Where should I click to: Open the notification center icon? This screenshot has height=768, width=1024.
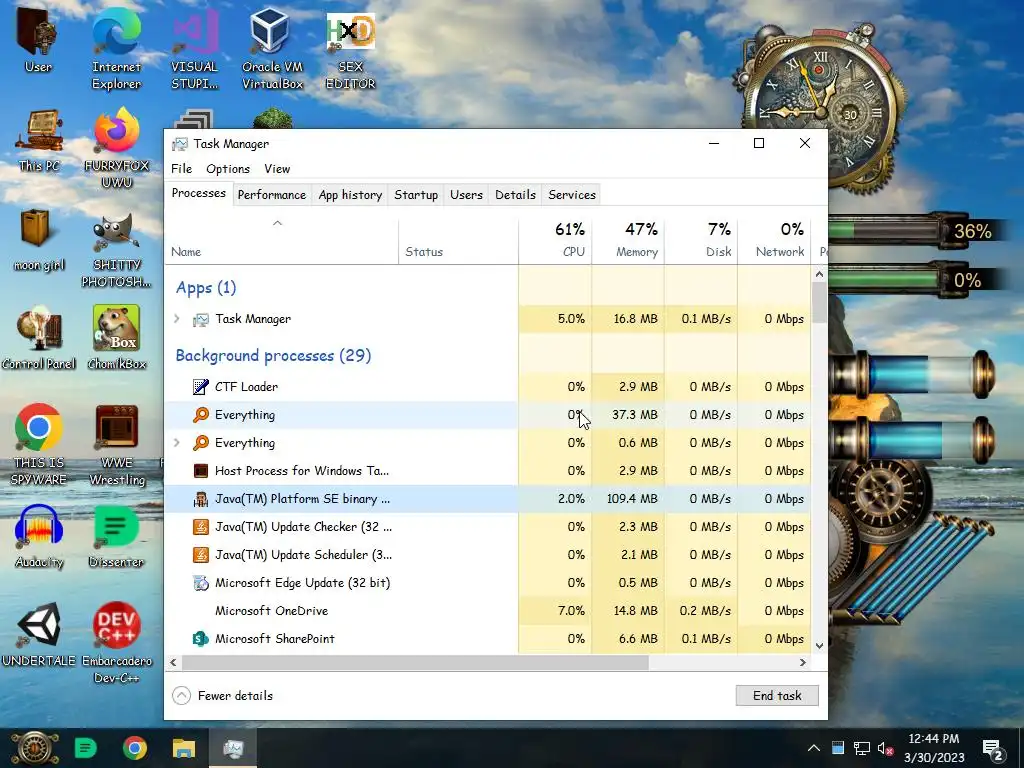993,749
